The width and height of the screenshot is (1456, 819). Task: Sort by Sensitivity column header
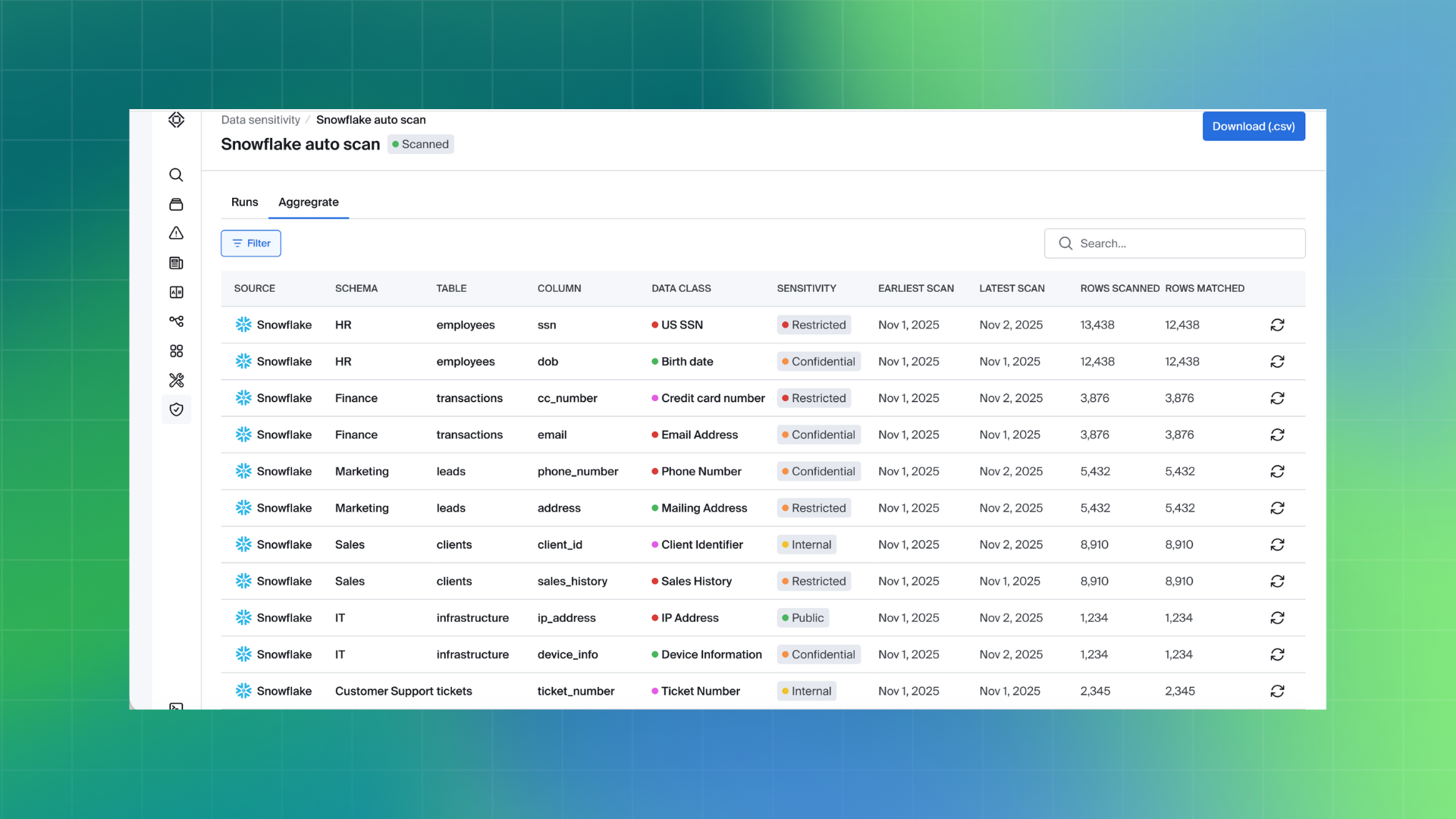click(x=806, y=288)
